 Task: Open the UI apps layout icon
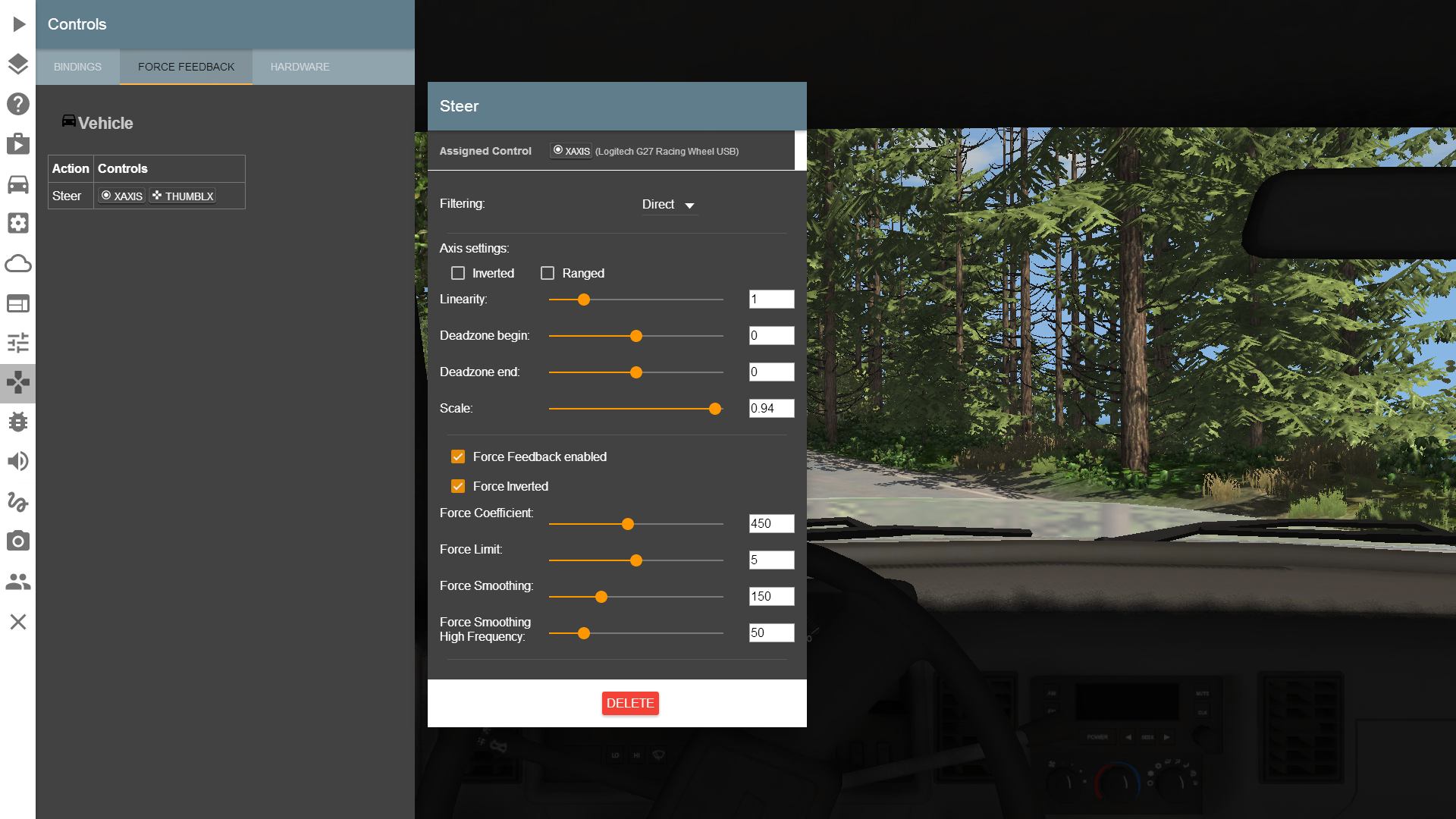tap(18, 303)
